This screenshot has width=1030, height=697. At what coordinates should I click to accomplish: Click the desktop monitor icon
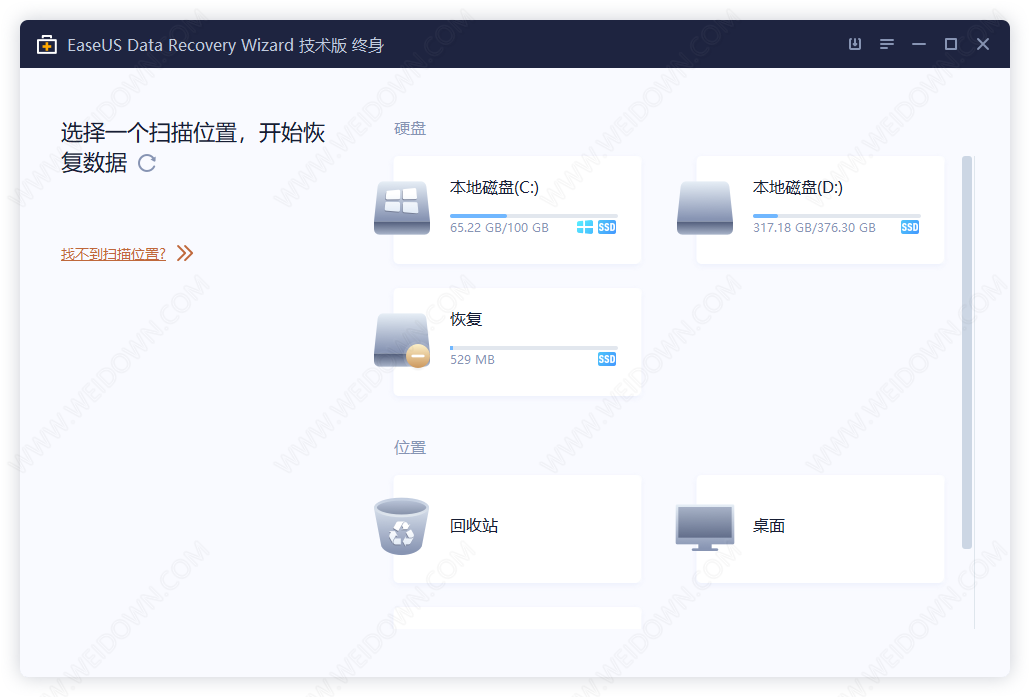tap(705, 527)
